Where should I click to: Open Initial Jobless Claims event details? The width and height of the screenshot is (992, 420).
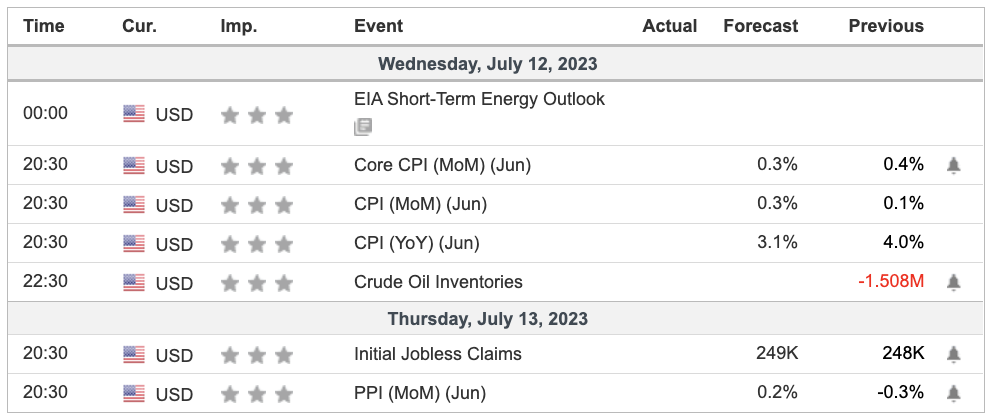tap(438, 354)
